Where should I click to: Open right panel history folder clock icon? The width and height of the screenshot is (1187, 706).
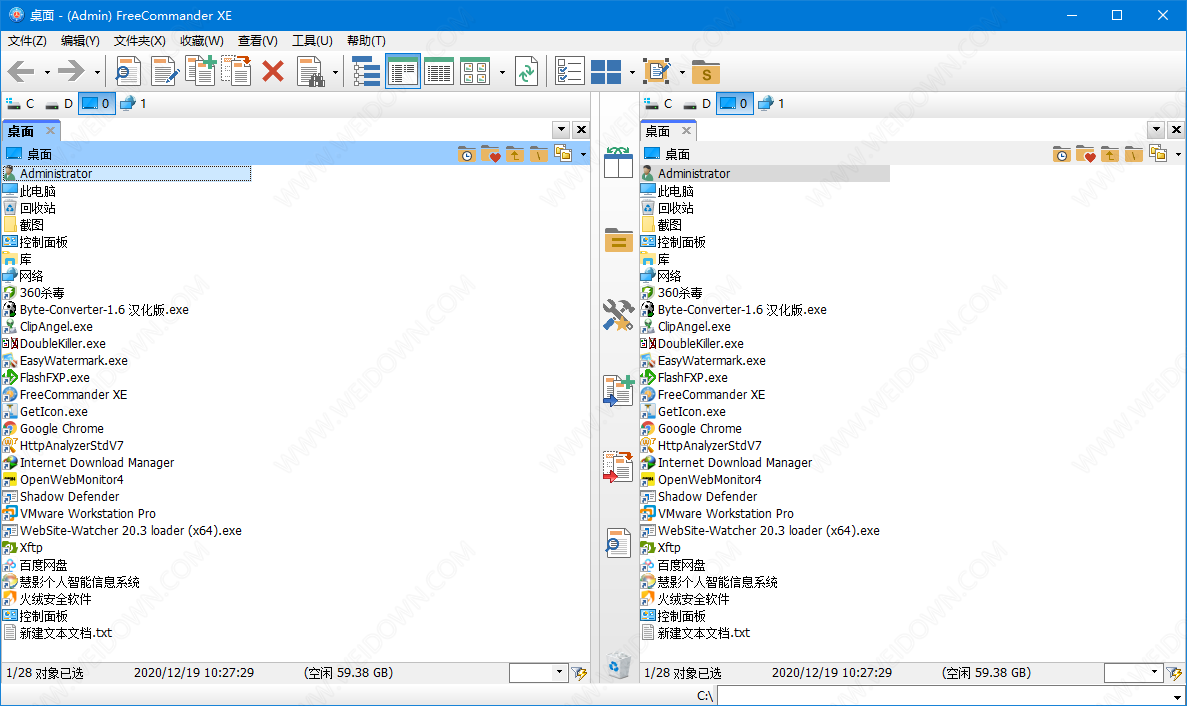coord(1061,154)
